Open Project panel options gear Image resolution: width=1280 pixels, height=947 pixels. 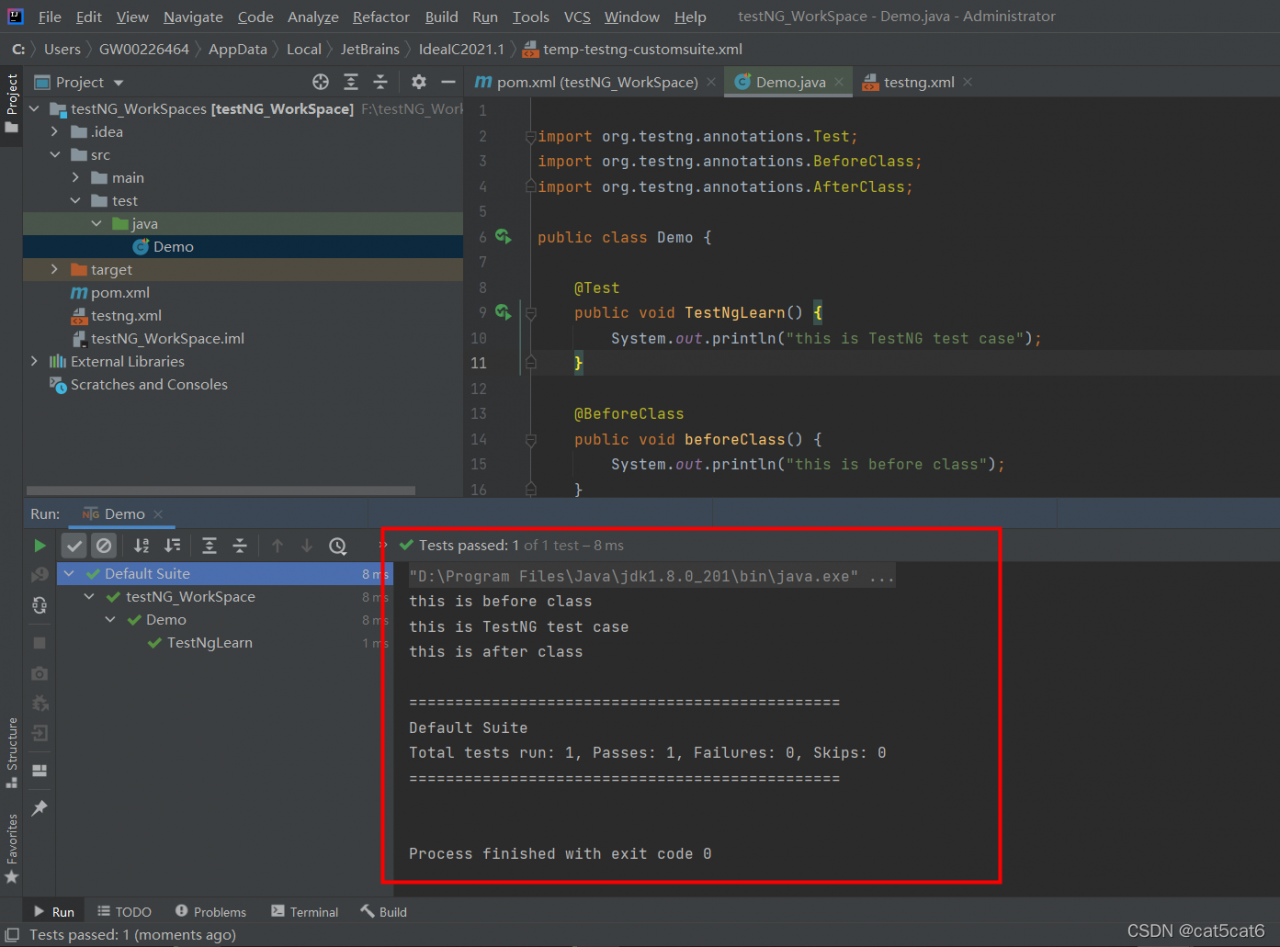click(418, 82)
